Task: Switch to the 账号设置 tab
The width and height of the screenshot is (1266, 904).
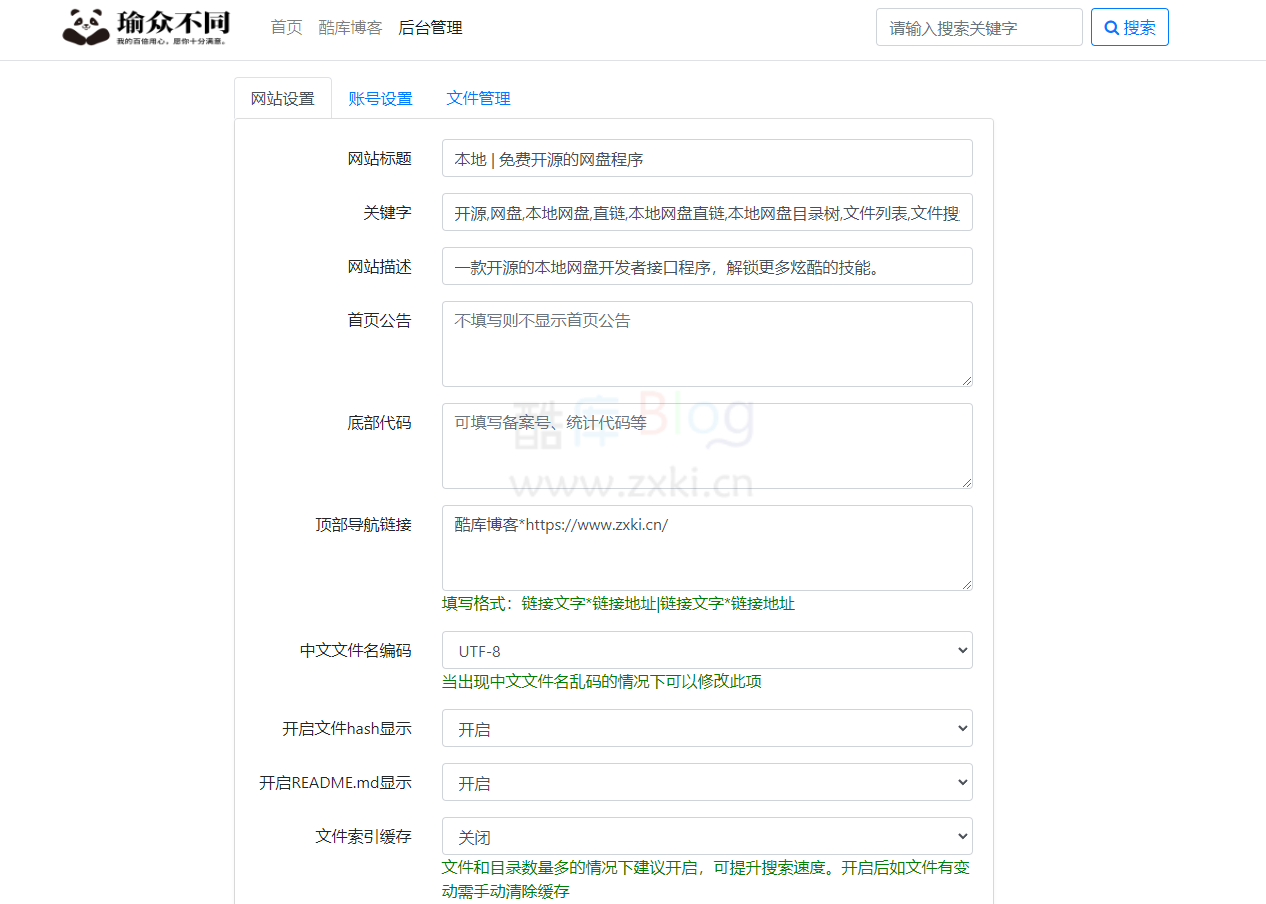Action: pyautogui.click(x=380, y=98)
